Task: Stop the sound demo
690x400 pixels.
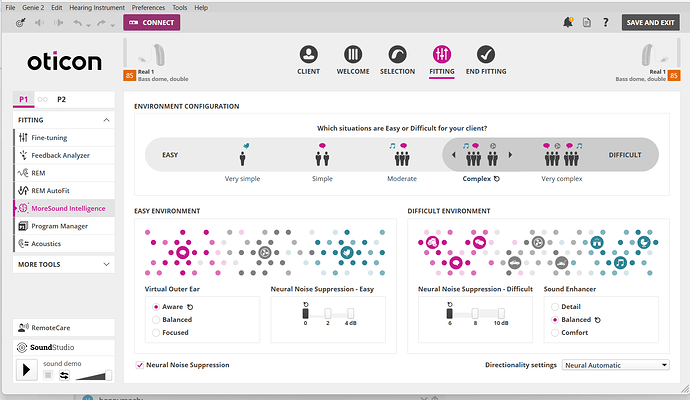Action: pyautogui.click(x=48, y=375)
